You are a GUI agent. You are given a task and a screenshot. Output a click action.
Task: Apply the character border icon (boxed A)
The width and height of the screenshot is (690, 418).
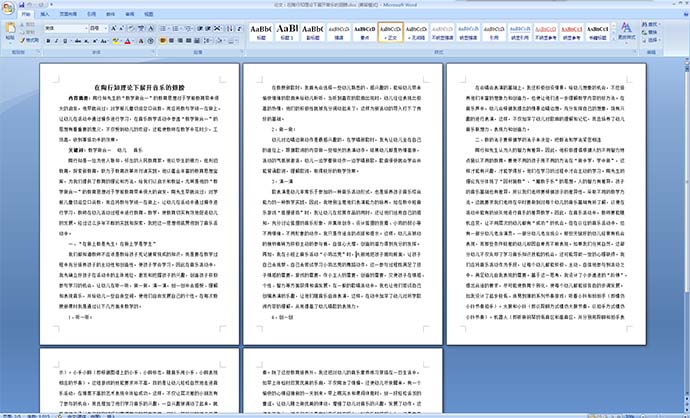coord(151,28)
